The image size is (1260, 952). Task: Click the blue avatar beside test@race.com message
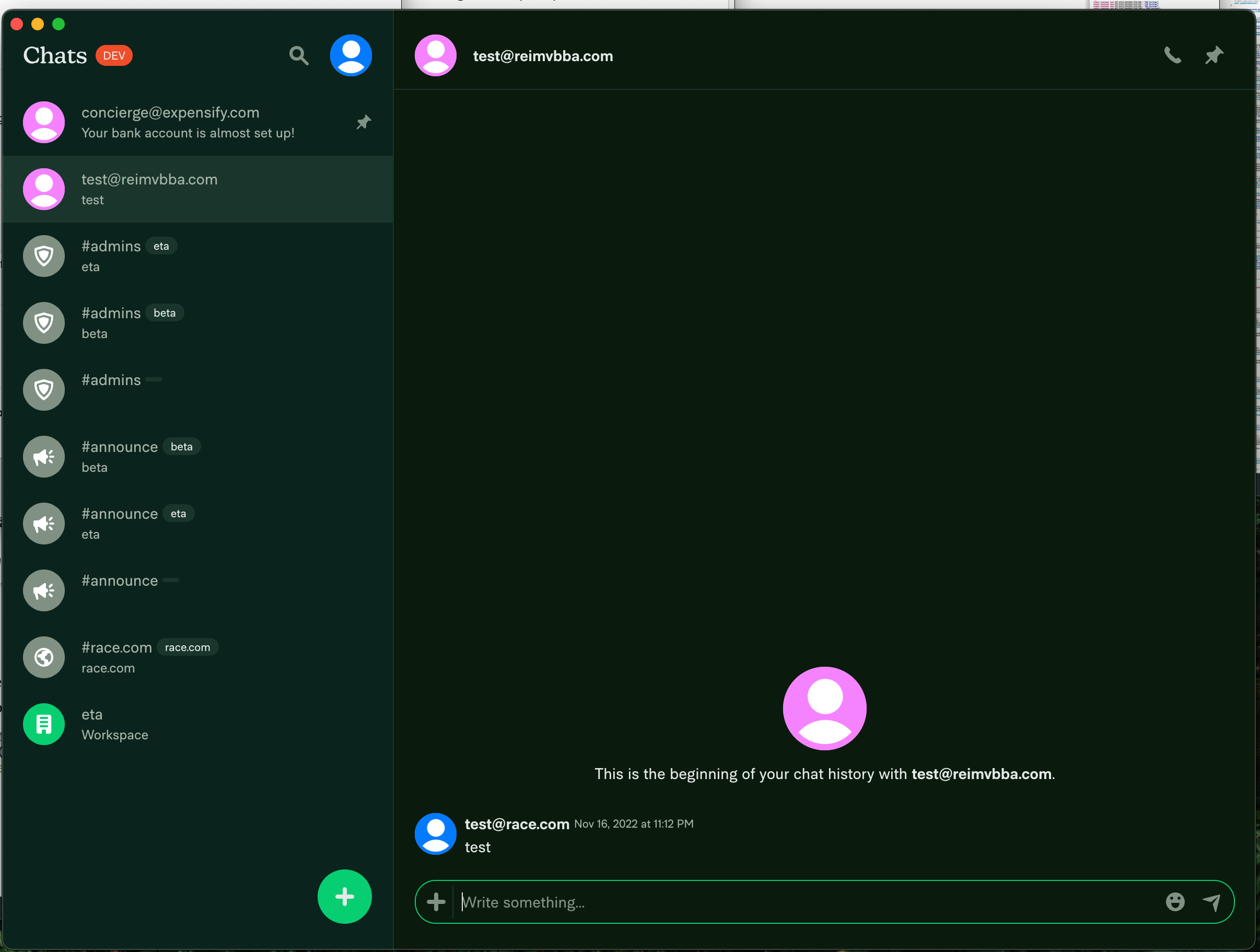click(436, 833)
